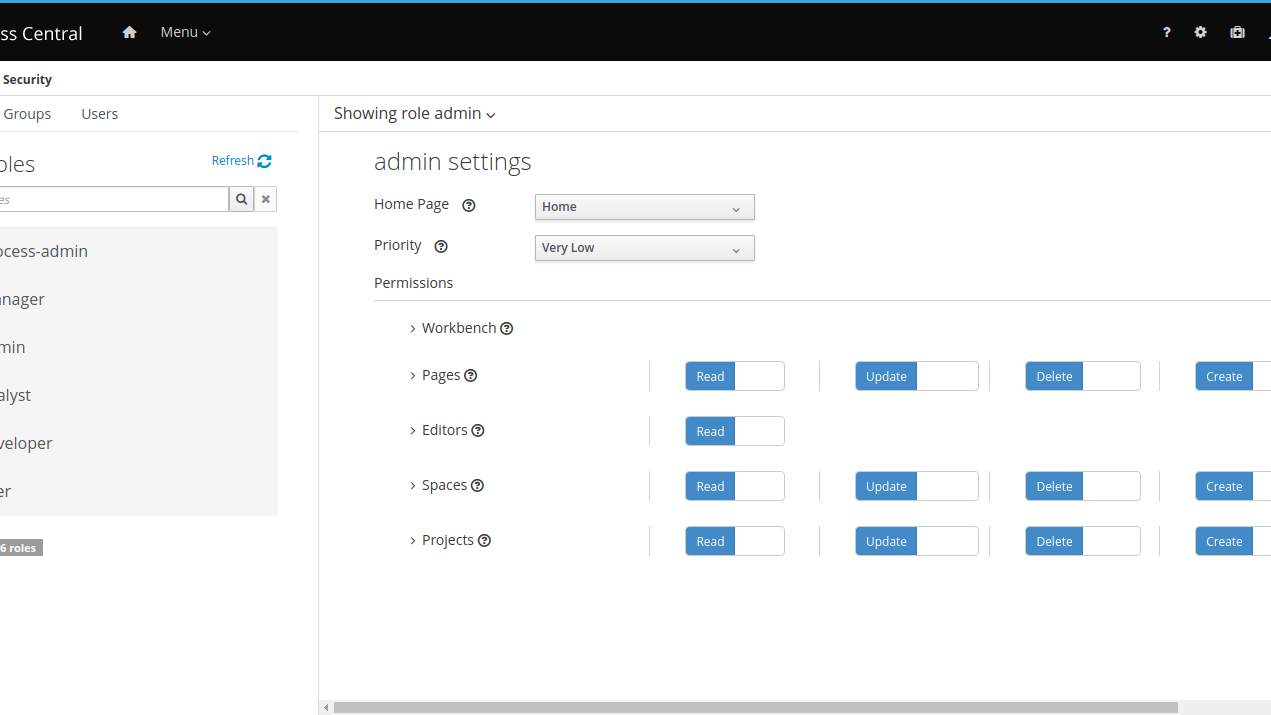
Task: Open the Home Page dropdown
Action: (644, 207)
